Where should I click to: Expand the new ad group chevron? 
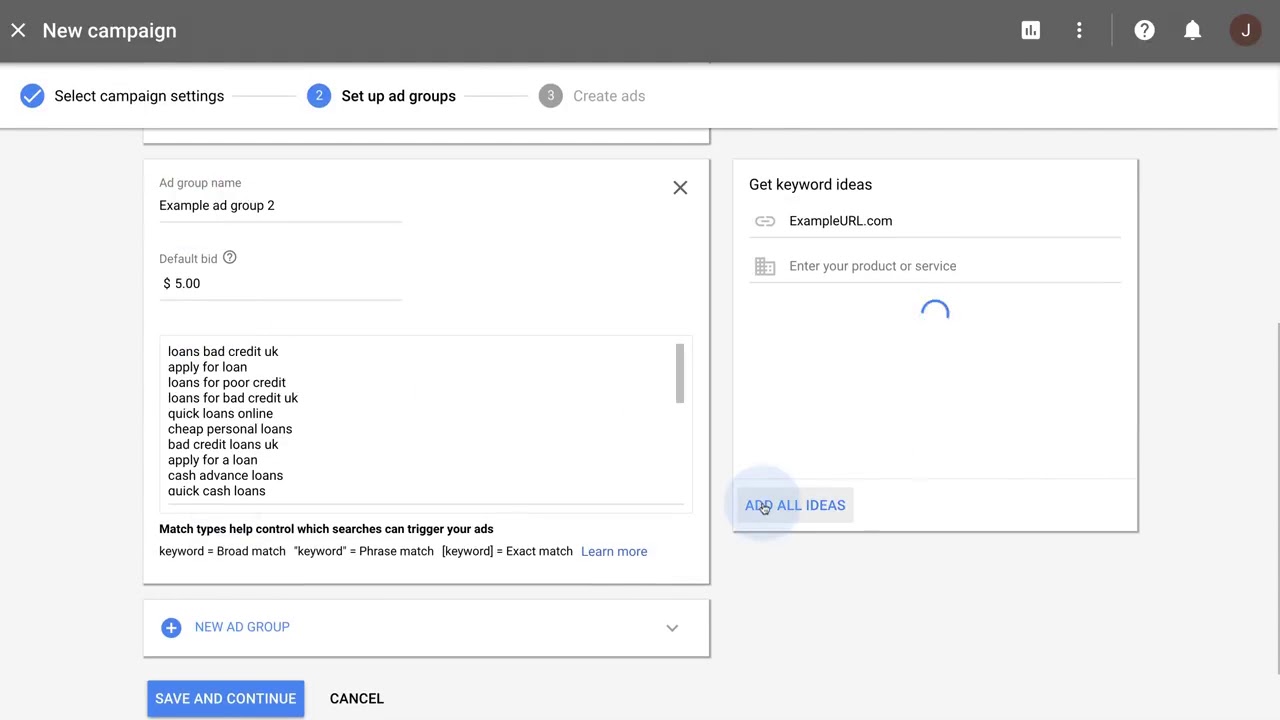672,628
